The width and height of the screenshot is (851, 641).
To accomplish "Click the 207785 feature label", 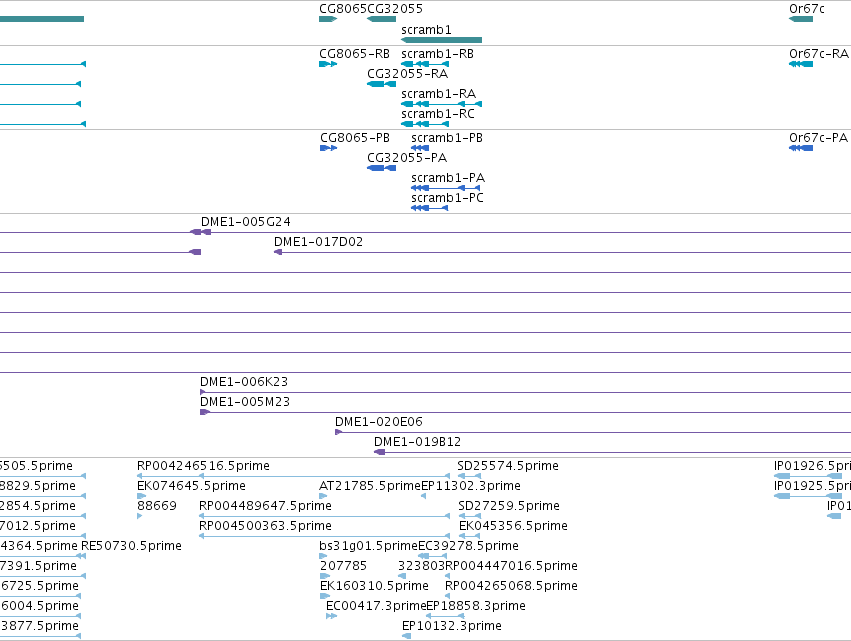I will [x=344, y=566].
